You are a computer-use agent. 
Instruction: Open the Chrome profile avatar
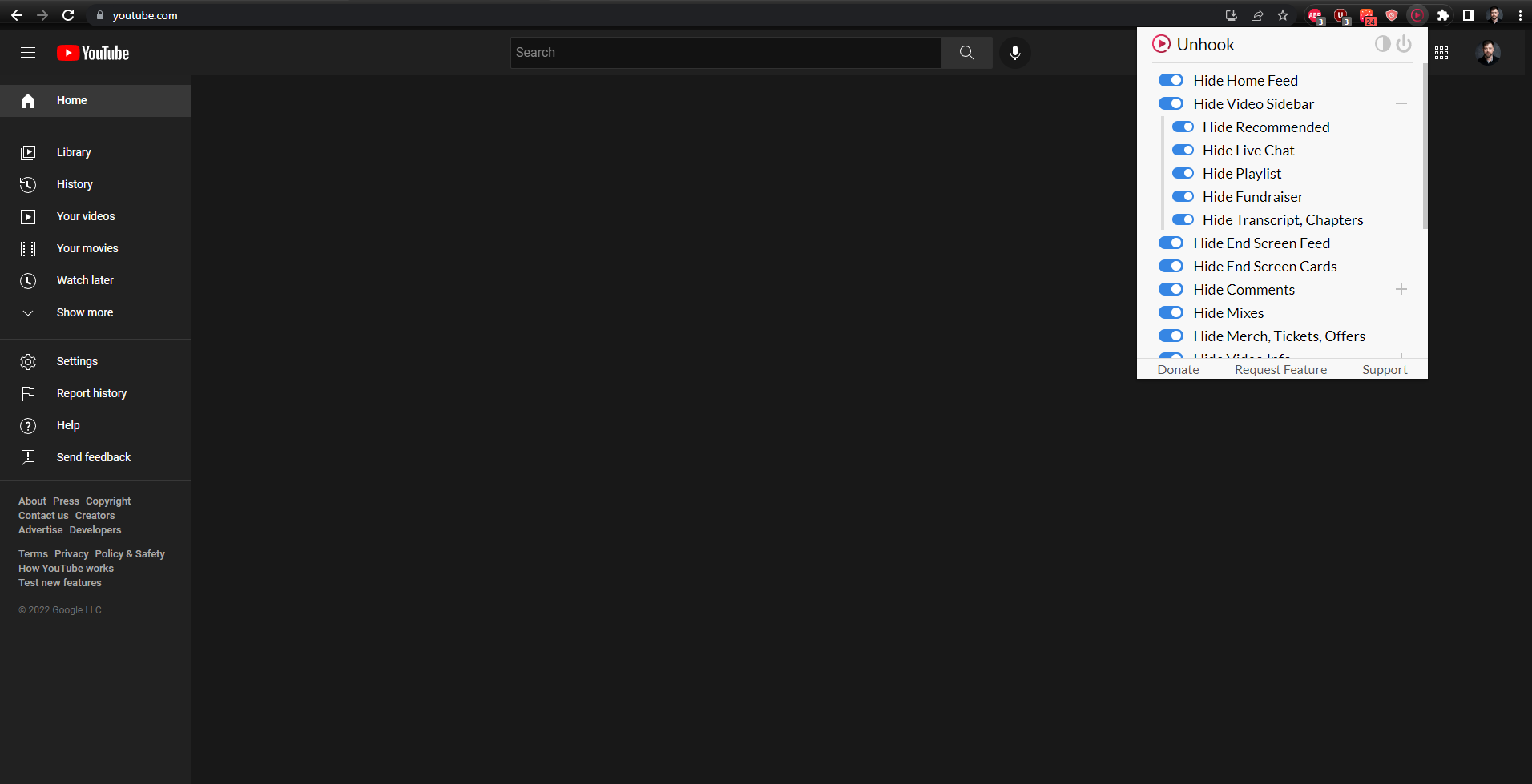pos(1494,15)
